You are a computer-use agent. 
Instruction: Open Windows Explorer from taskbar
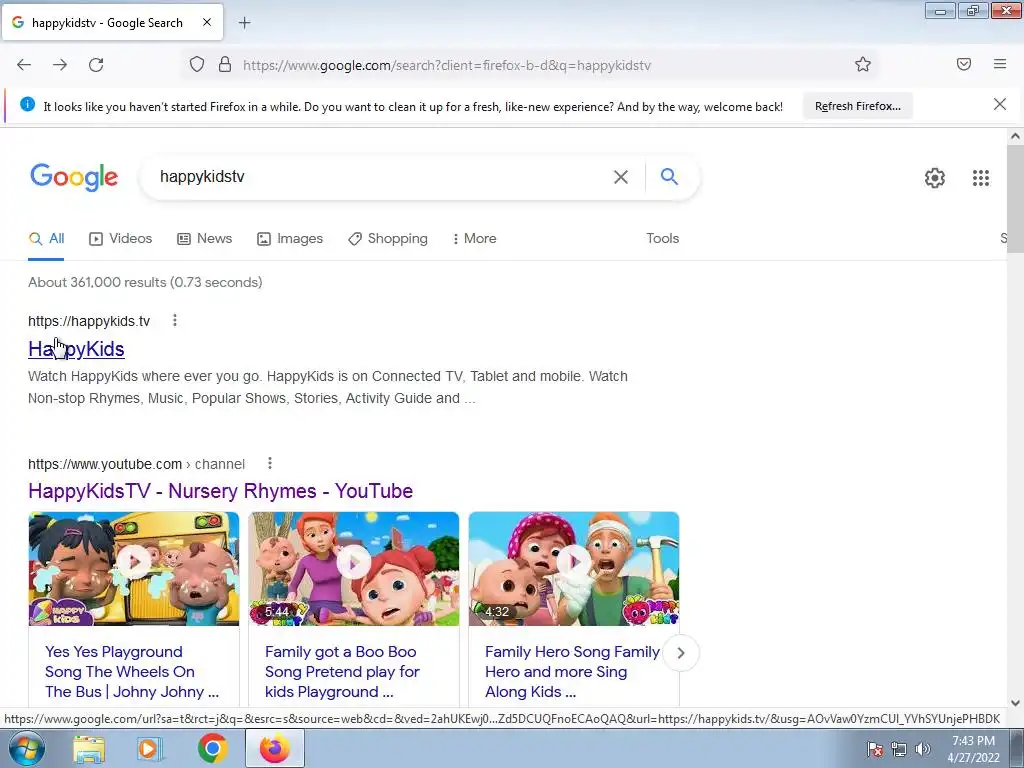point(89,749)
